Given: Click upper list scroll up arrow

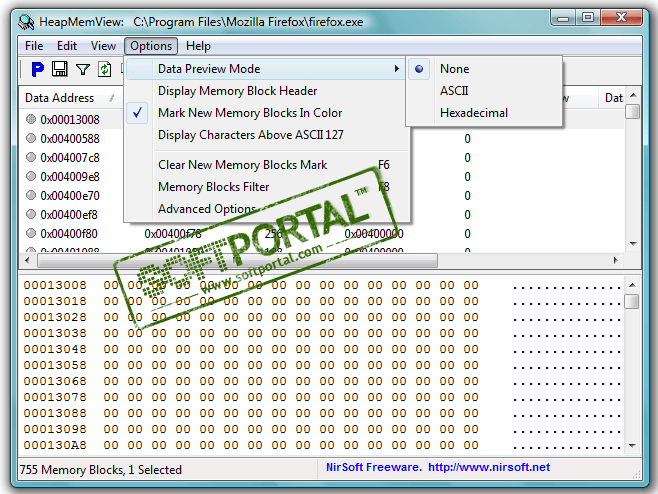Looking at the screenshot, I should [x=633, y=95].
